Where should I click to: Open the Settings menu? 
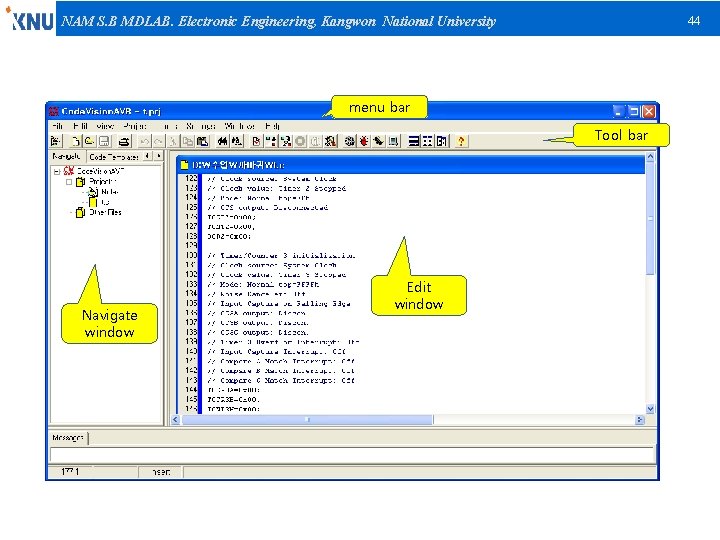pos(201,126)
